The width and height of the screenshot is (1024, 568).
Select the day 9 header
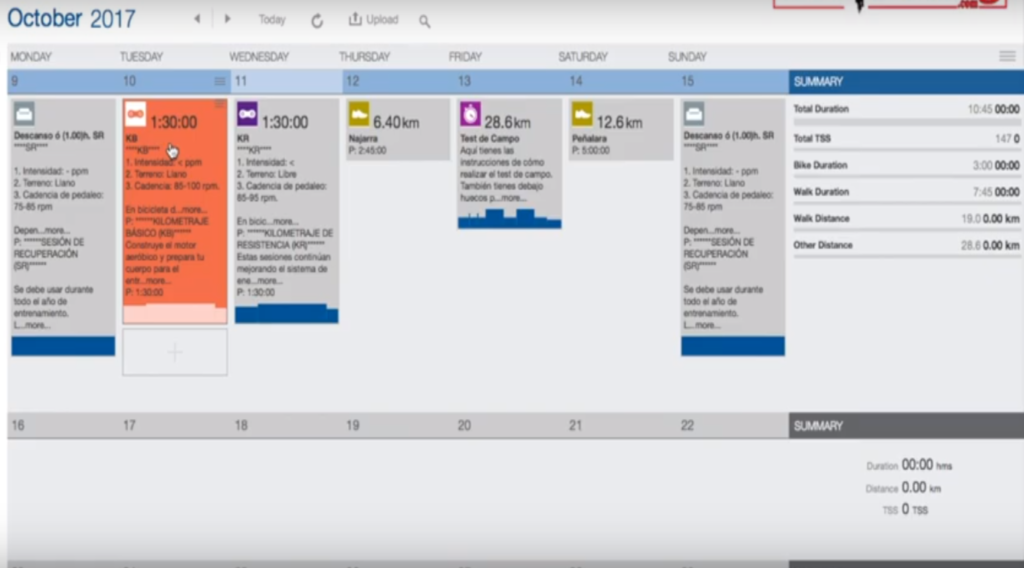(x=63, y=82)
